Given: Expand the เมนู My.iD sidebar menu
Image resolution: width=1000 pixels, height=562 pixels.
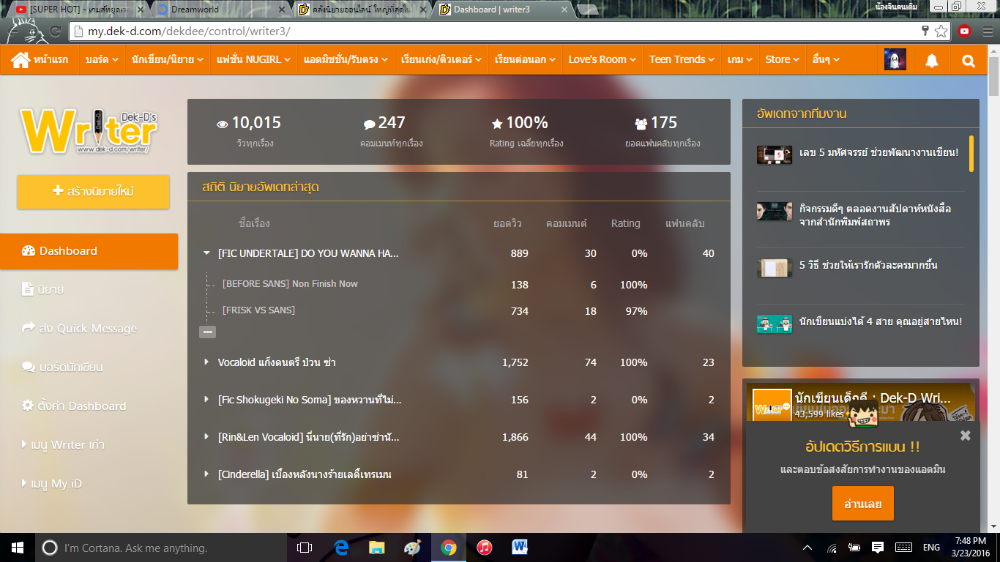Looking at the screenshot, I should pos(52,484).
